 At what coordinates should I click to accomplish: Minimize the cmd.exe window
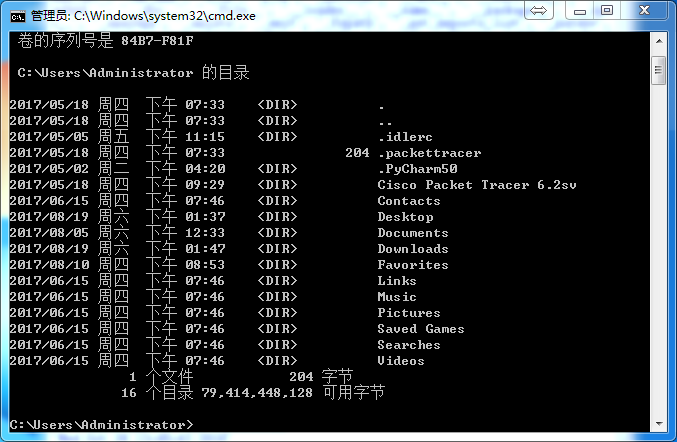pyautogui.click(x=580, y=10)
